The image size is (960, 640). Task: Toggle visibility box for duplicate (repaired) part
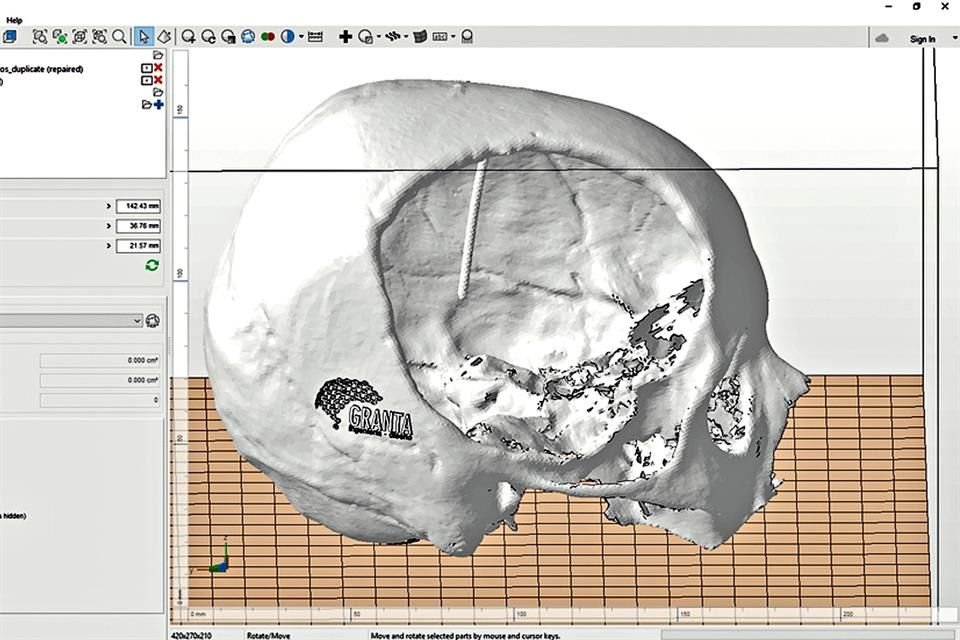pos(147,68)
